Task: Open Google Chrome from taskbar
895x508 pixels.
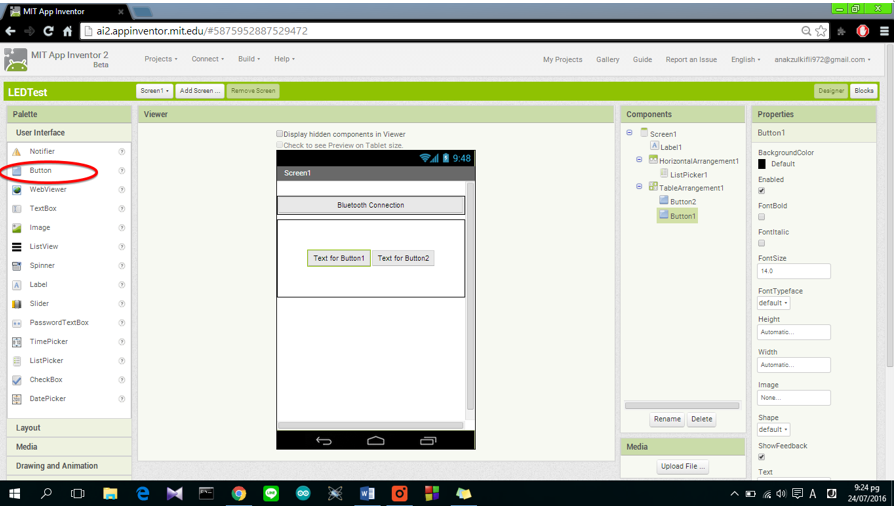Action: click(239, 494)
